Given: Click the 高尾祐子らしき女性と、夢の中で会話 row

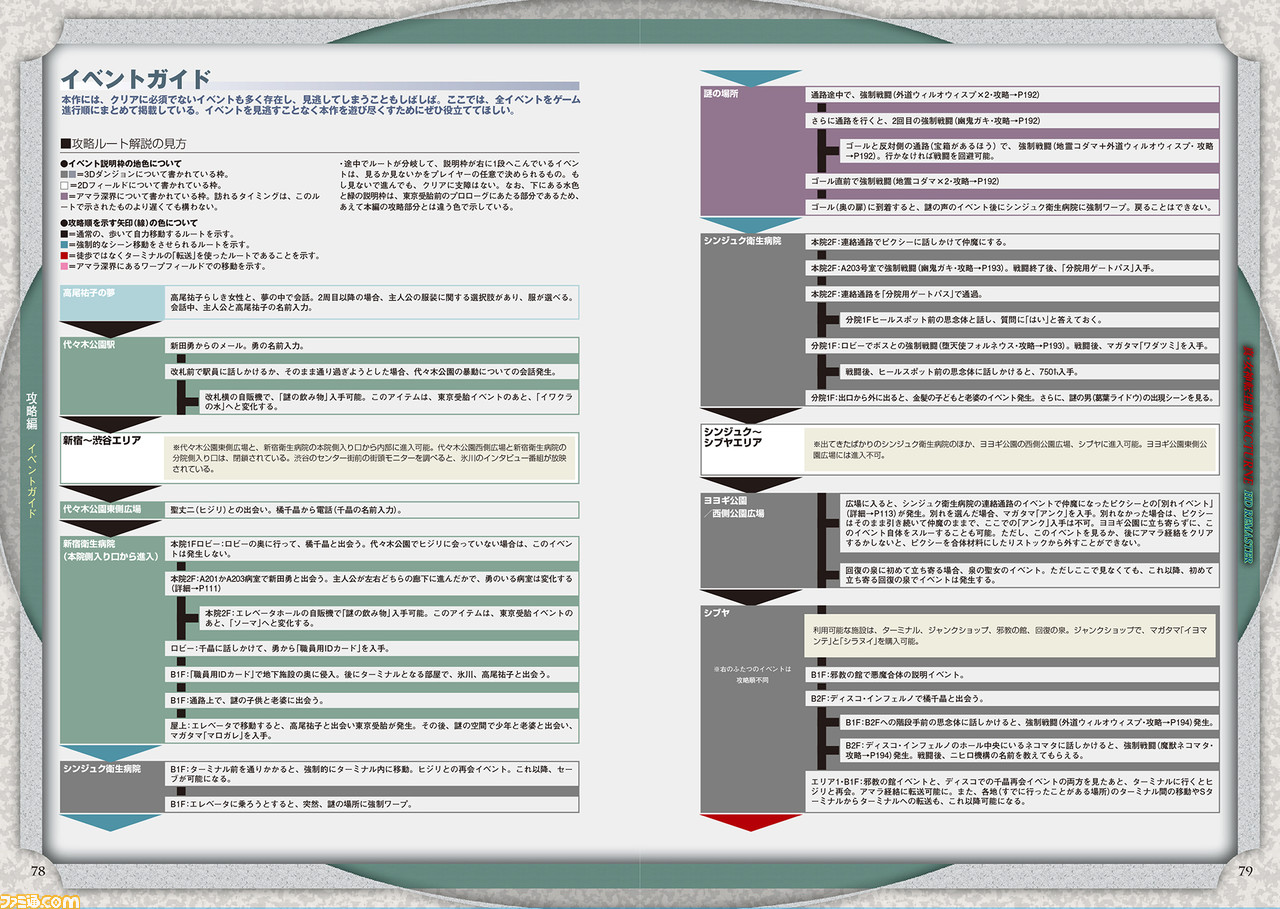Looking at the screenshot, I should coord(372,302).
